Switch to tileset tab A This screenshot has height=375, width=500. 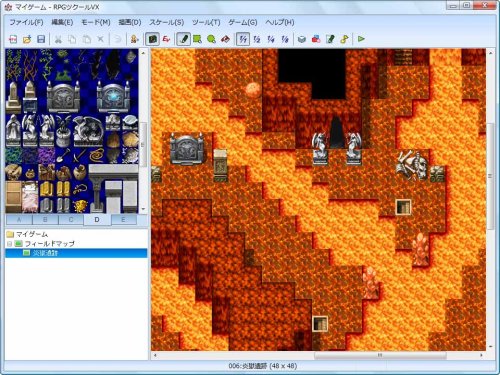(x=19, y=220)
